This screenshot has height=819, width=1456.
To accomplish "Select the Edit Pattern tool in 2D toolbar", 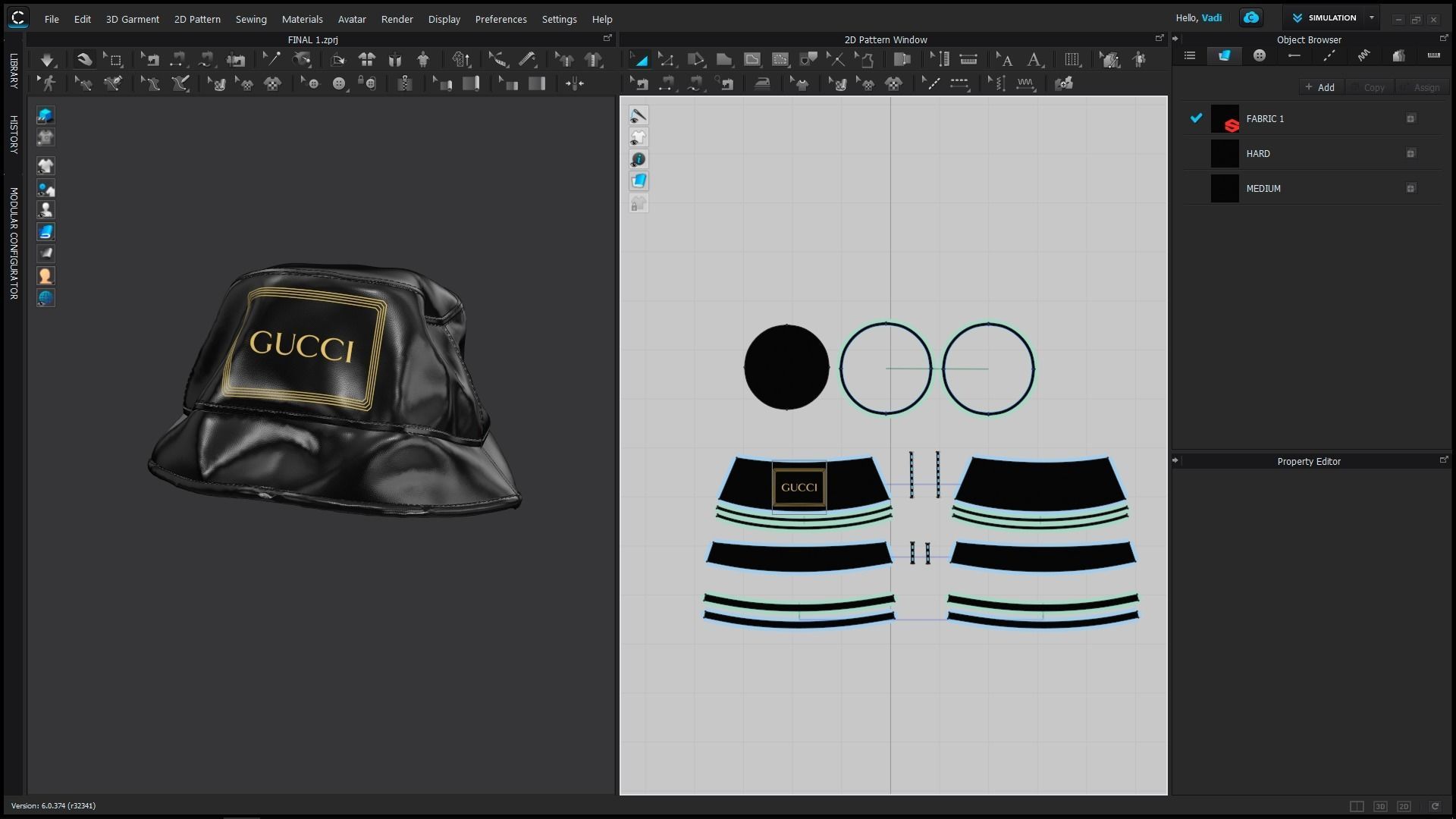I will click(x=667, y=59).
